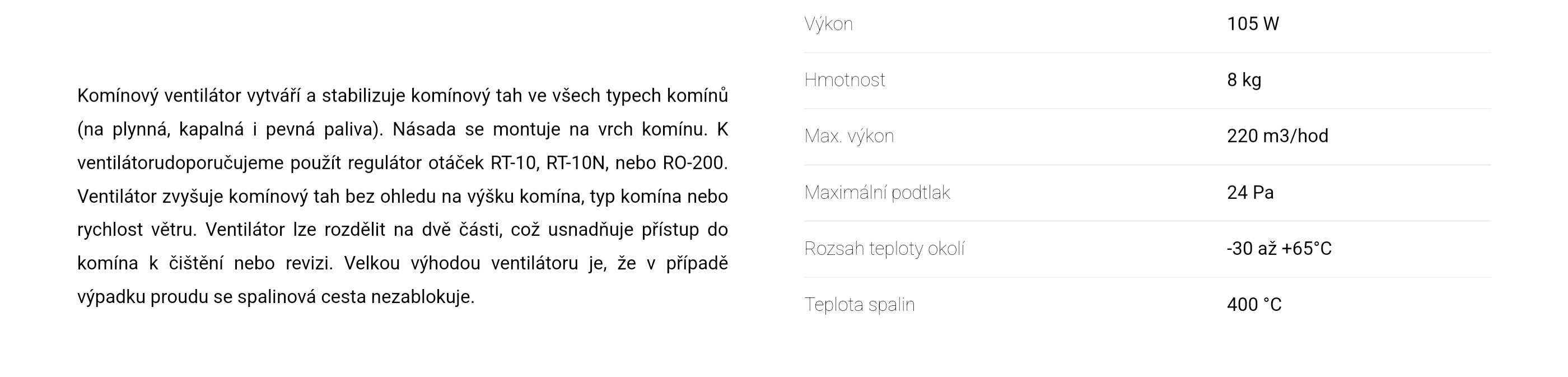Click the word "ventilátorudoporučujeme" in the paragraph

(180, 163)
